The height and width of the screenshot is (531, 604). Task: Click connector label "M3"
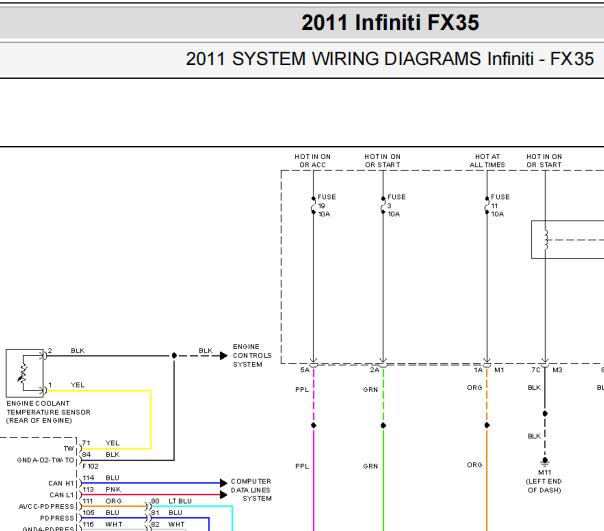[x=557, y=370]
